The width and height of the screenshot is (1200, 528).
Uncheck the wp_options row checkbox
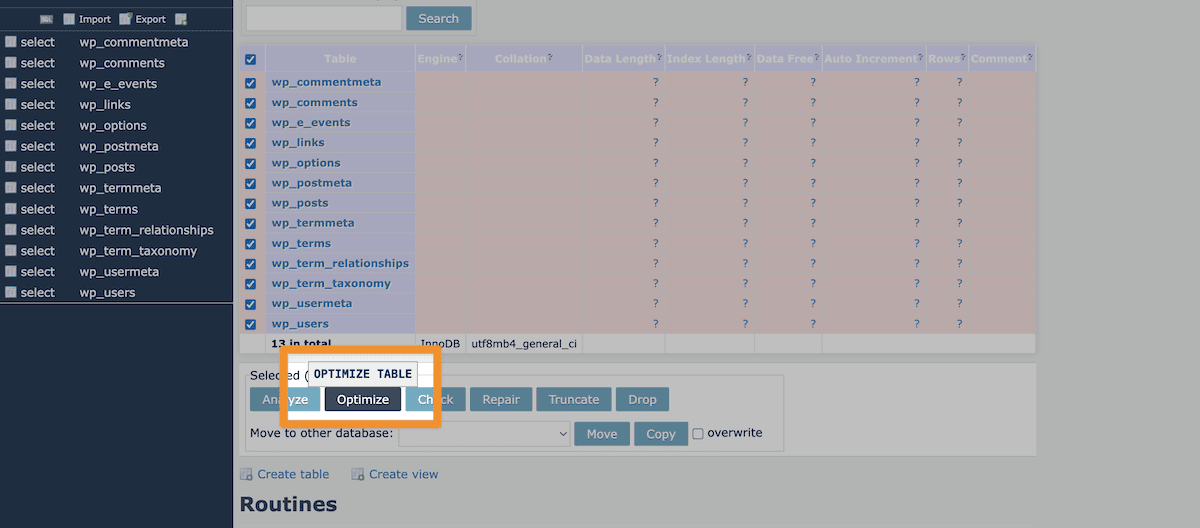(x=251, y=163)
